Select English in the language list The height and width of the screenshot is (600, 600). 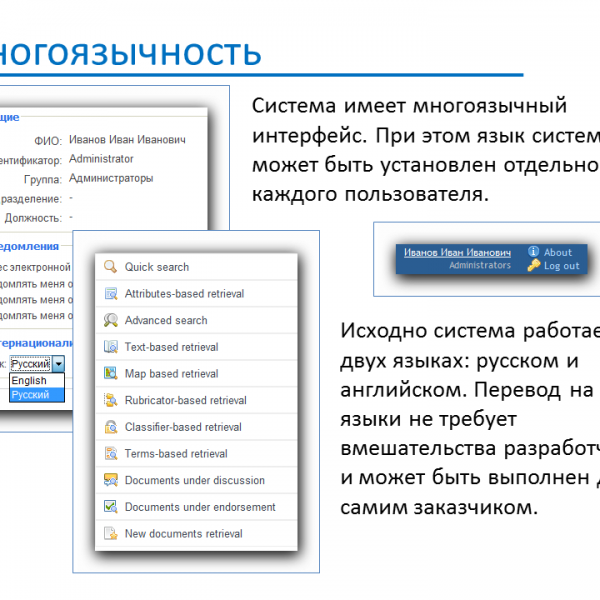[30, 381]
